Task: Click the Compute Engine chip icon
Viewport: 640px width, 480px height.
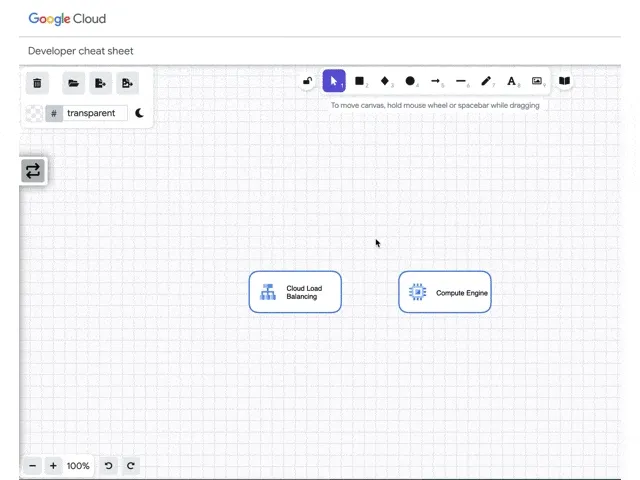Action: coord(418,292)
